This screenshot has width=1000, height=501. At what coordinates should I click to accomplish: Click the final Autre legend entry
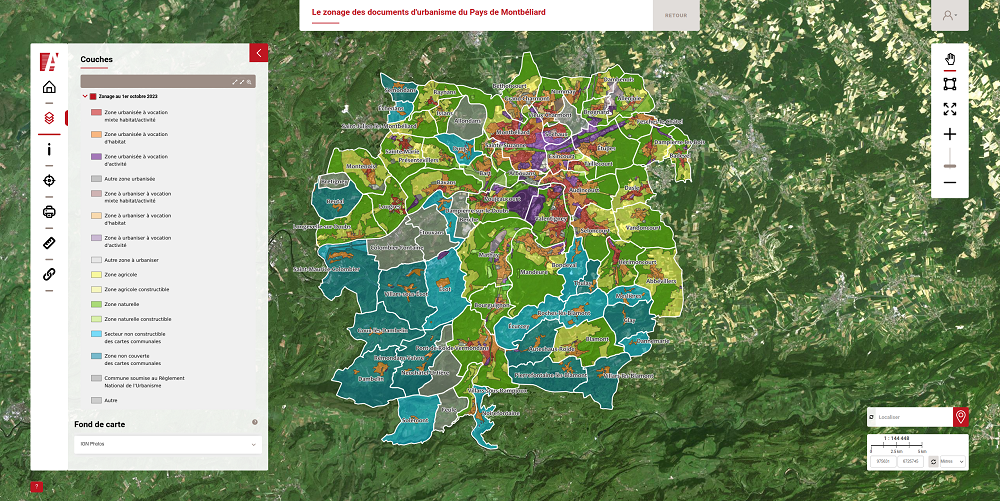[x=111, y=401]
